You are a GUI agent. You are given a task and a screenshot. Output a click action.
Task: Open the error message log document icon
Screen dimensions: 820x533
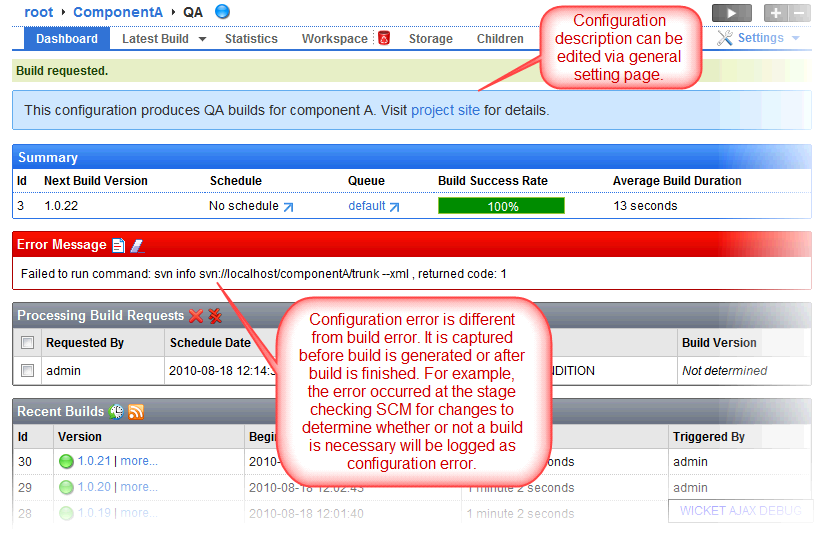118,245
